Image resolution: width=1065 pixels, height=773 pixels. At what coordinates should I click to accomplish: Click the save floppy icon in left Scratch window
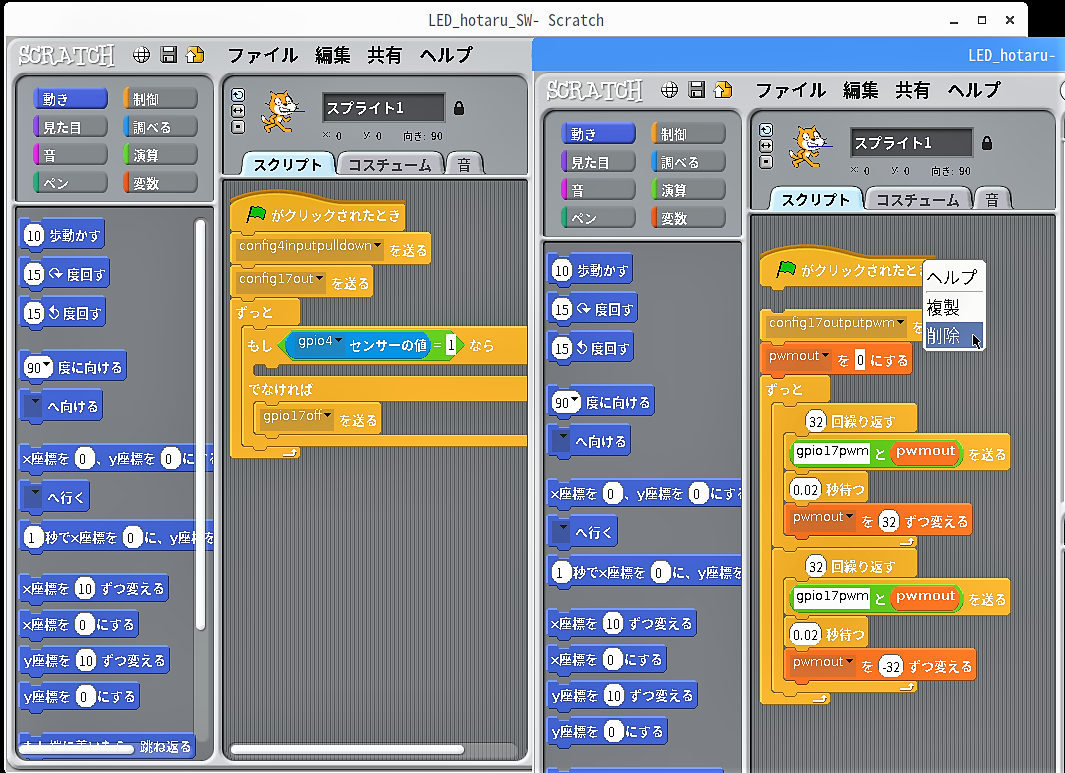coord(168,55)
